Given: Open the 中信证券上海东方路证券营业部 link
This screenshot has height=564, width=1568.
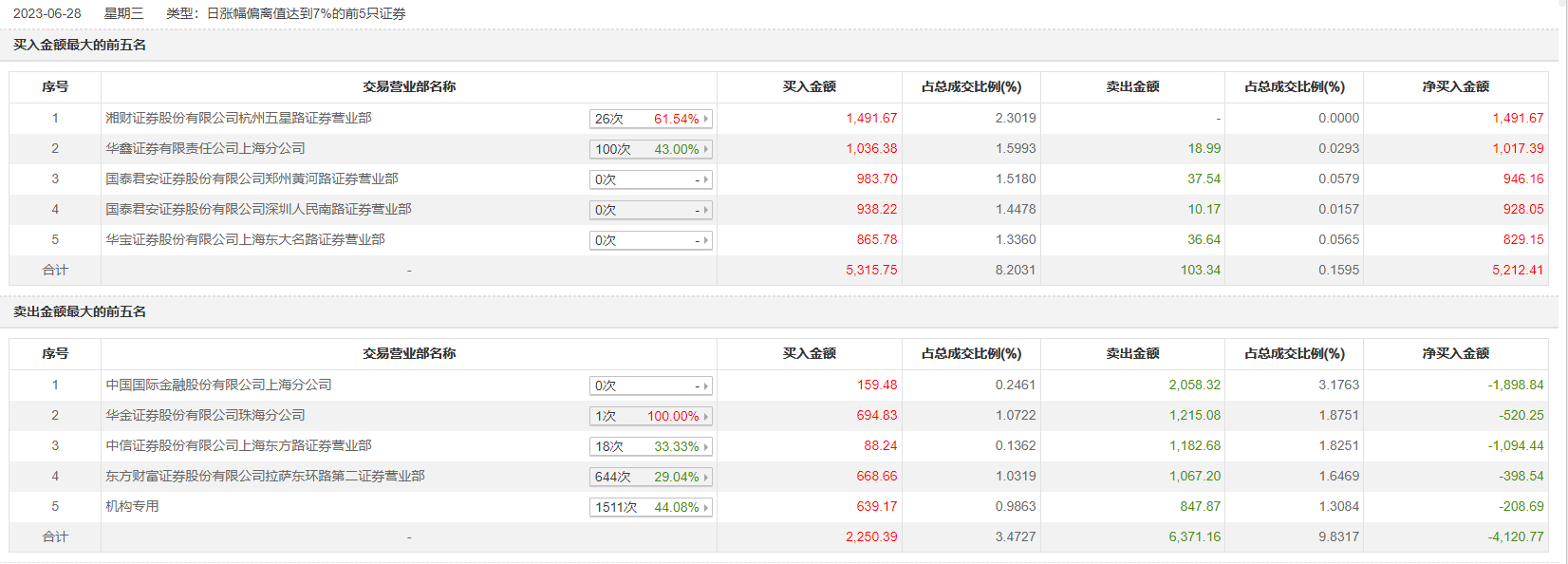Looking at the screenshot, I should 238,445.
